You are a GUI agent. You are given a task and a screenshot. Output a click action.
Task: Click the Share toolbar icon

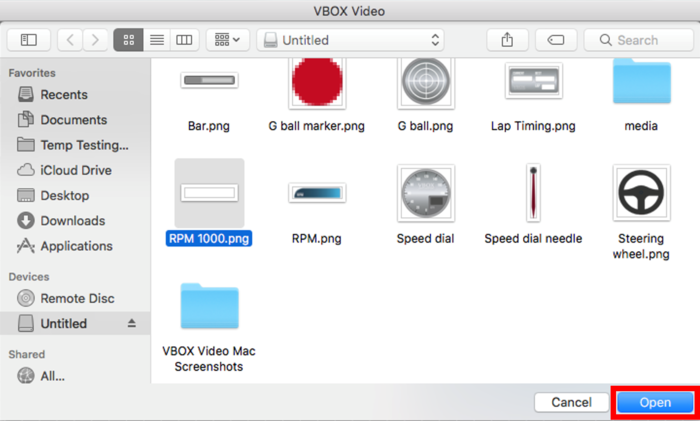pyautogui.click(x=507, y=40)
